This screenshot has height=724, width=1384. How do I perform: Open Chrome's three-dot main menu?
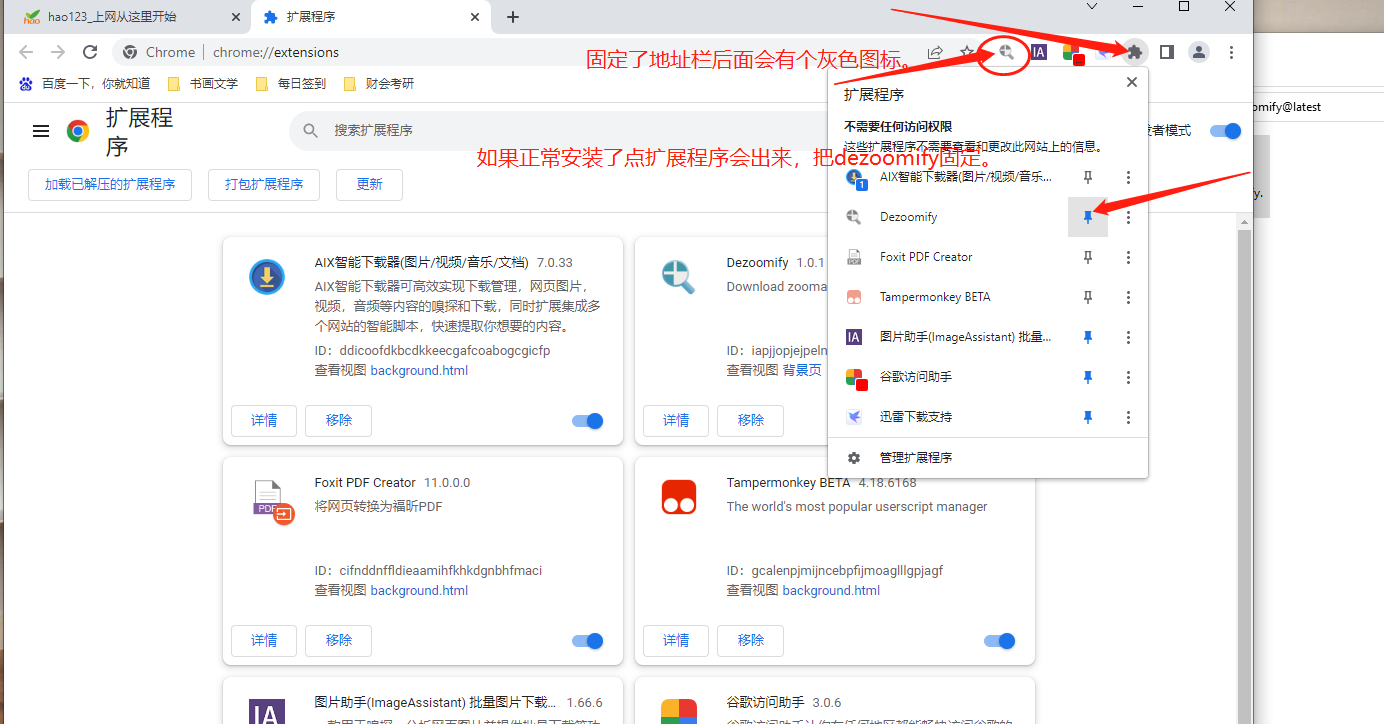click(x=1232, y=52)
